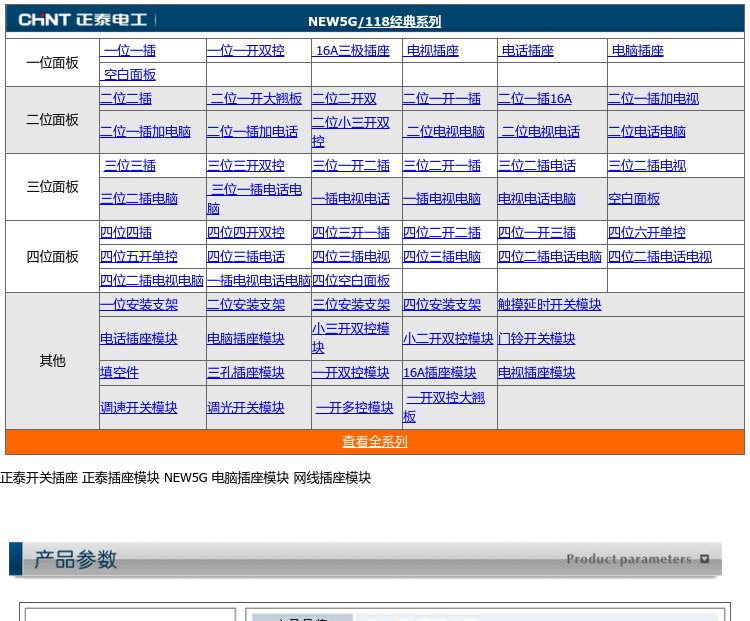Select the 四位空白面板 link

pos(351,280)
